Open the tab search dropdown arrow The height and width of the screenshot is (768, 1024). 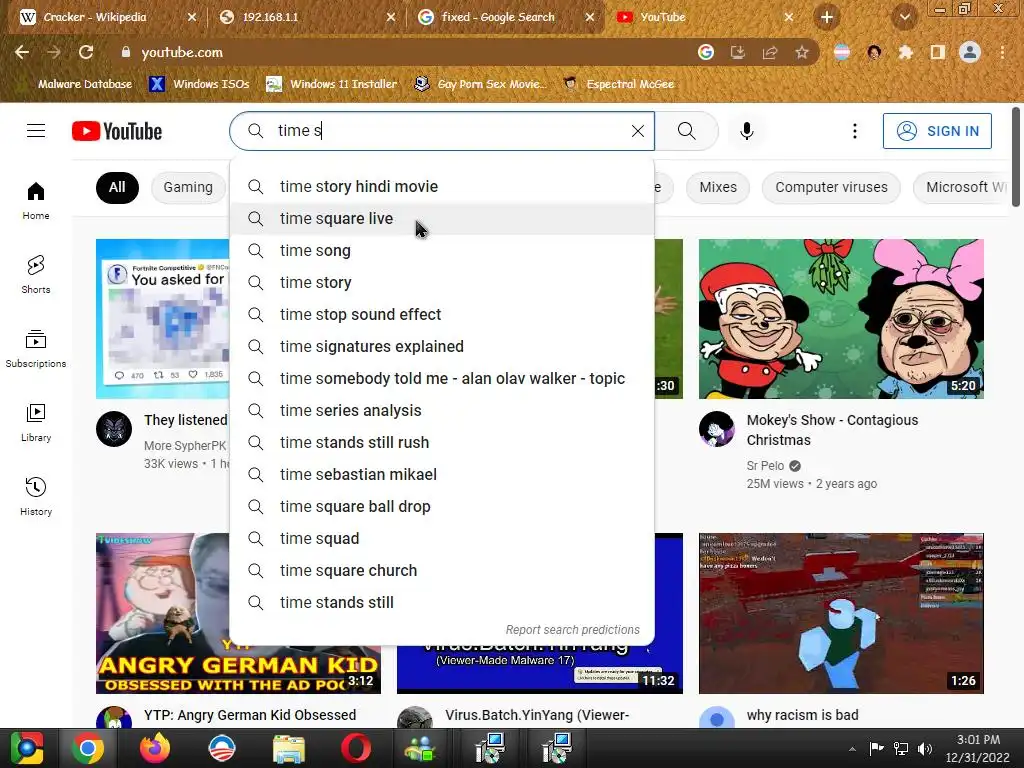(x=904, y=17)
